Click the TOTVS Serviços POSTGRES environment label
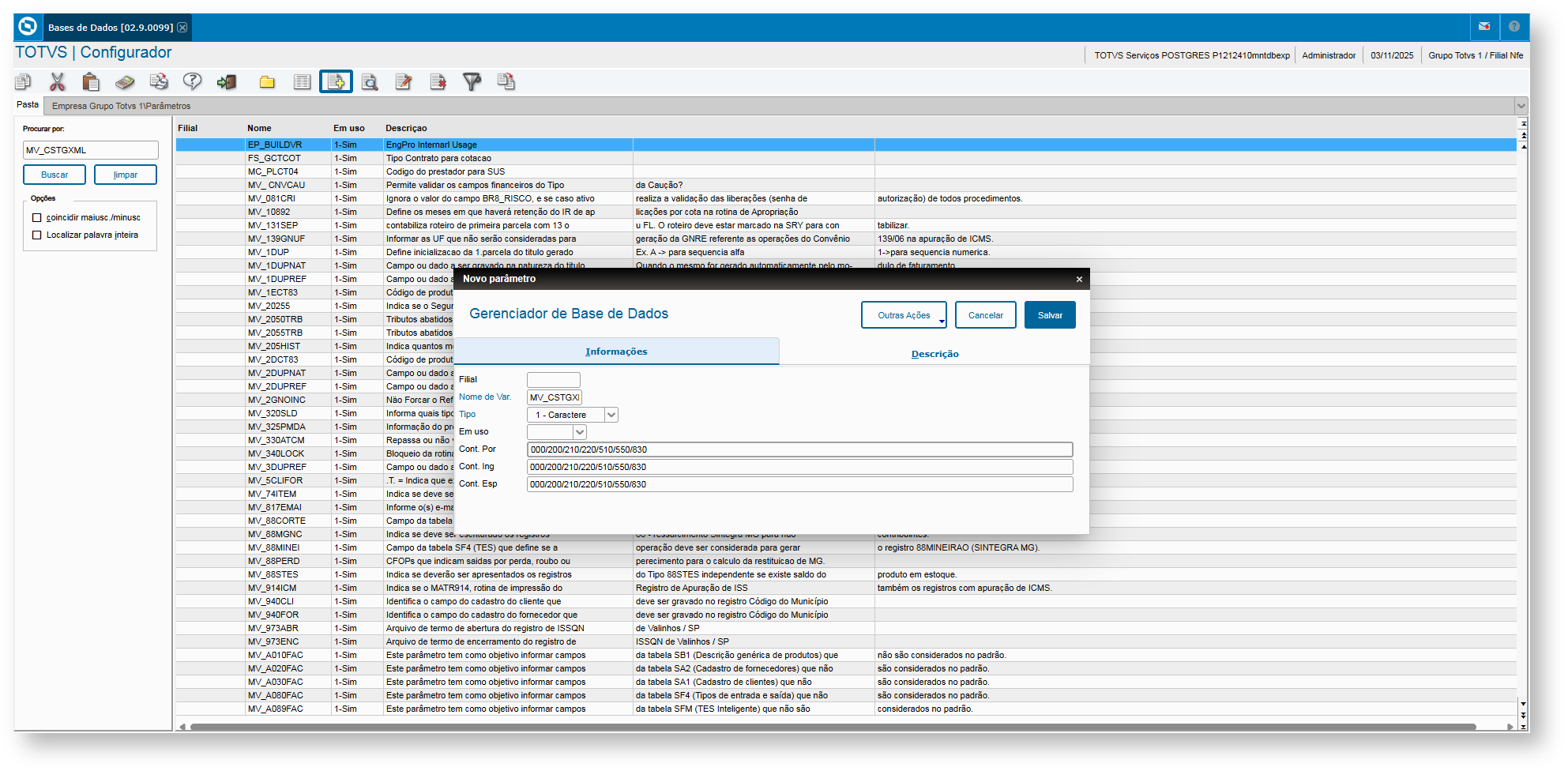This screenshot has width=1568, height=771. point(1192,55)
